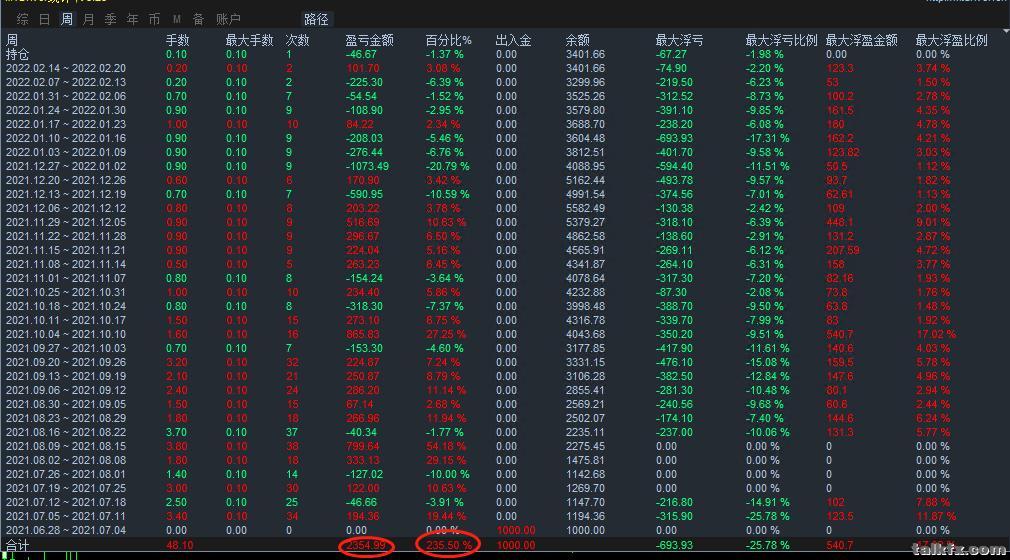
Task: Switch to the 季 quarterly tab
Action: (111, 19)
